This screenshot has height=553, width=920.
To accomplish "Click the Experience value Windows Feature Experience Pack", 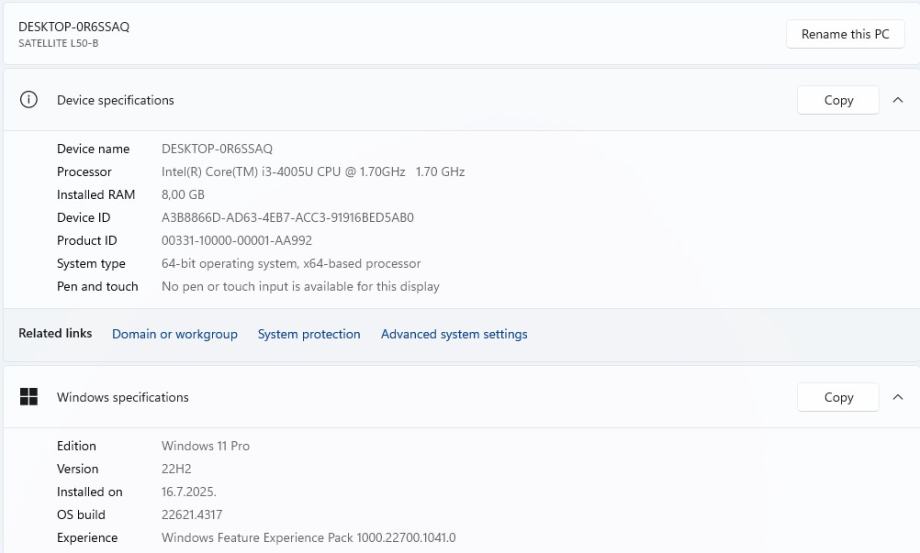I will pos(308,538).
